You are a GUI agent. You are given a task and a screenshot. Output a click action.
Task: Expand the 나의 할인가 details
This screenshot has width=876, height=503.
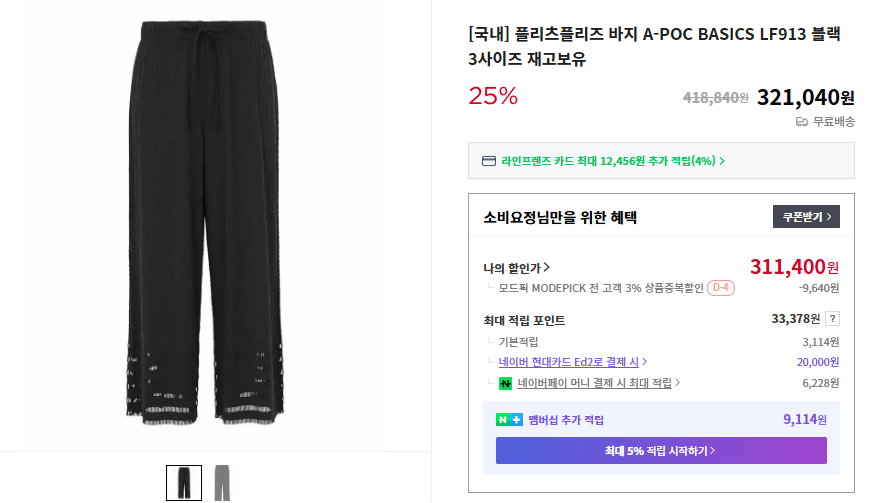[516, 268]
